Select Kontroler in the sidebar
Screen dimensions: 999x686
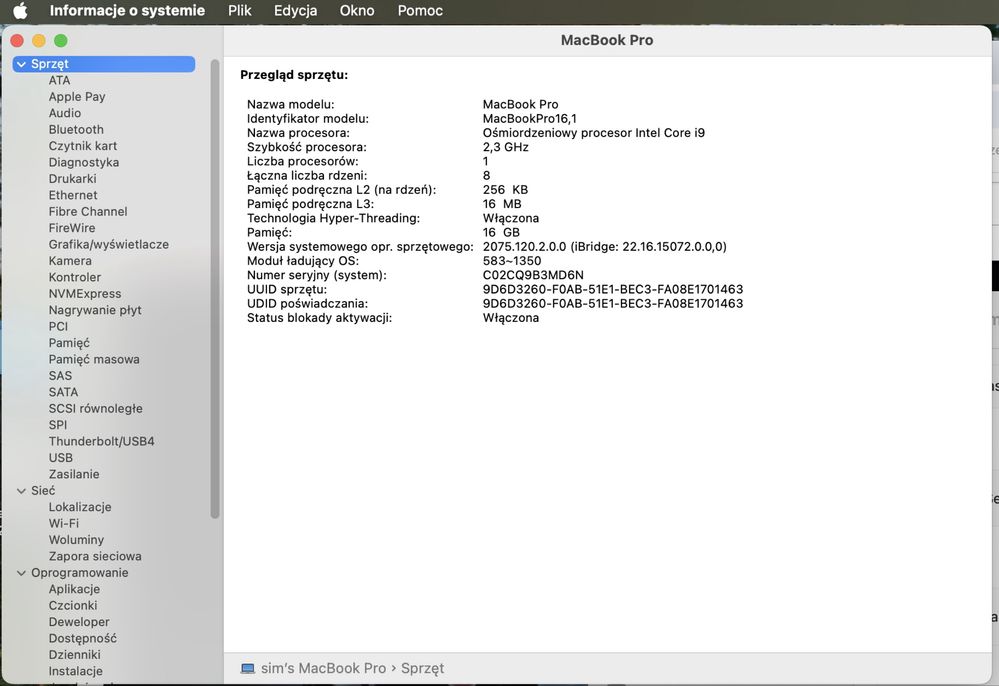pyautogui.click(x=75, y=278)
